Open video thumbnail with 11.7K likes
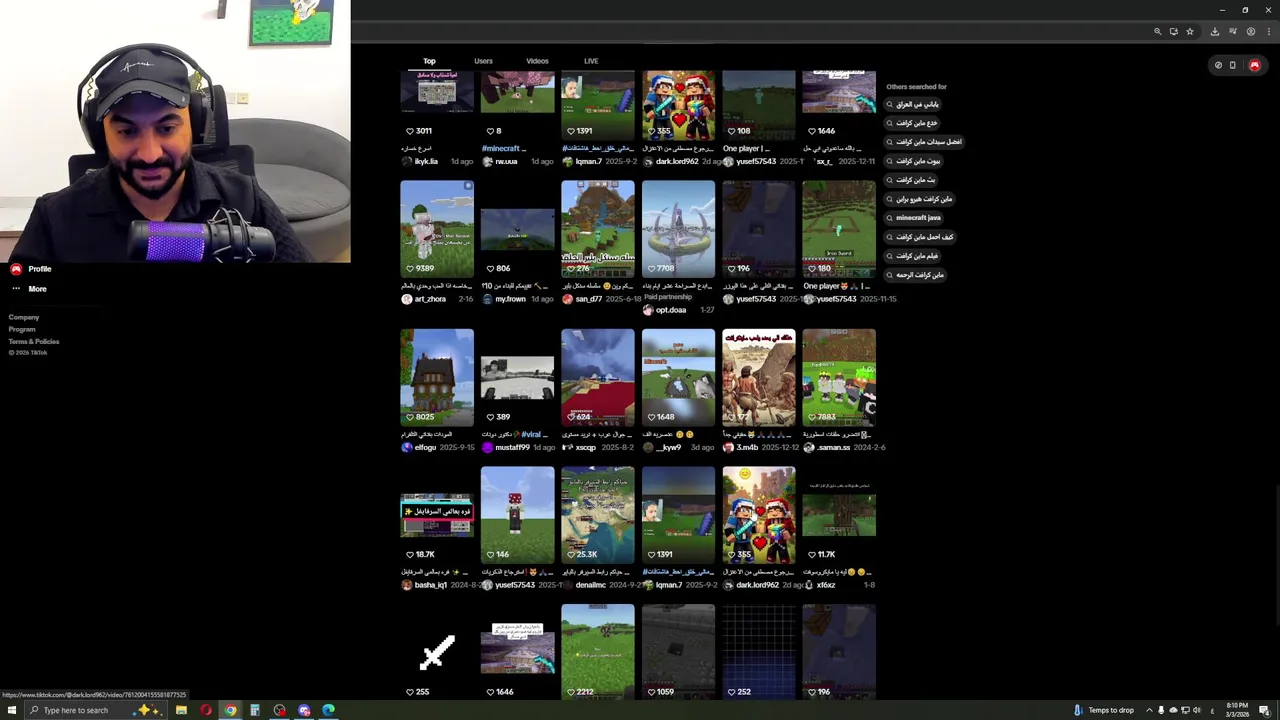Image resolution: width=1280 pixels, height=720 pixels. pos(839,515)
